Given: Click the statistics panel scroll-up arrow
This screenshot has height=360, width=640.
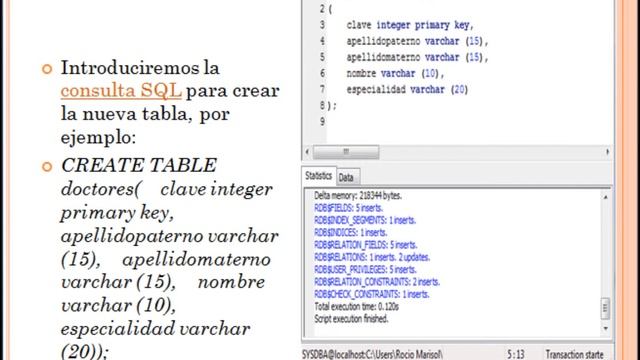Looking at the screenshot, I should 606,197.
